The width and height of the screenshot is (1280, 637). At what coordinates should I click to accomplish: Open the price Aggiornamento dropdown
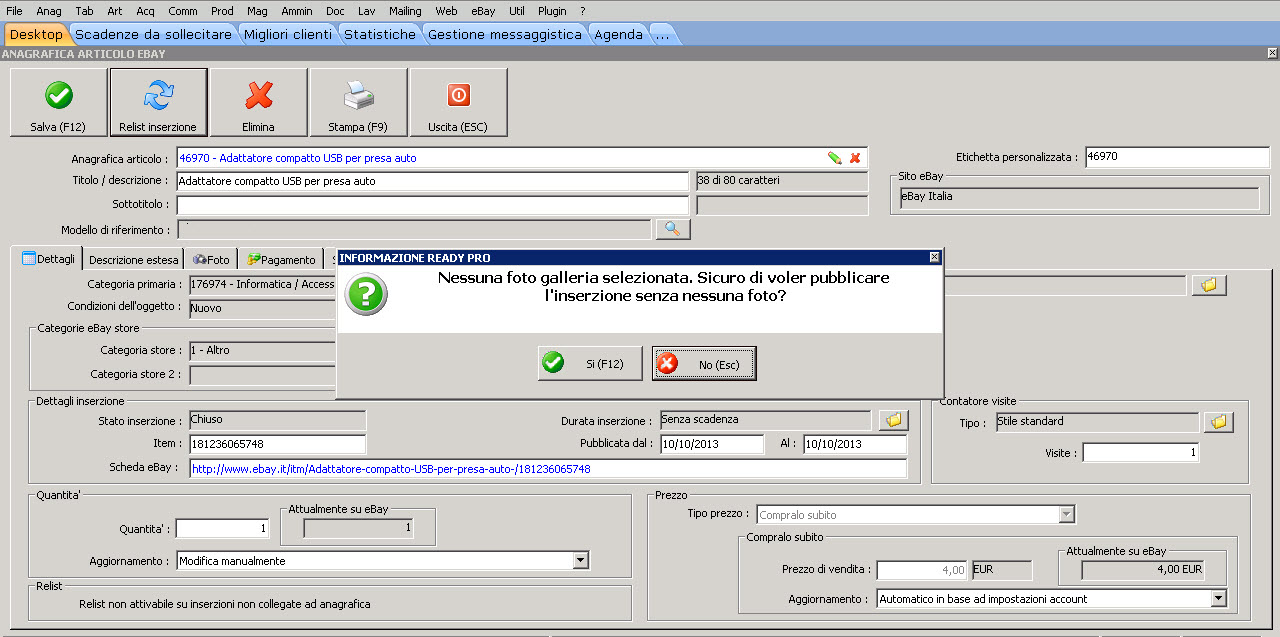coord(1217,599)
